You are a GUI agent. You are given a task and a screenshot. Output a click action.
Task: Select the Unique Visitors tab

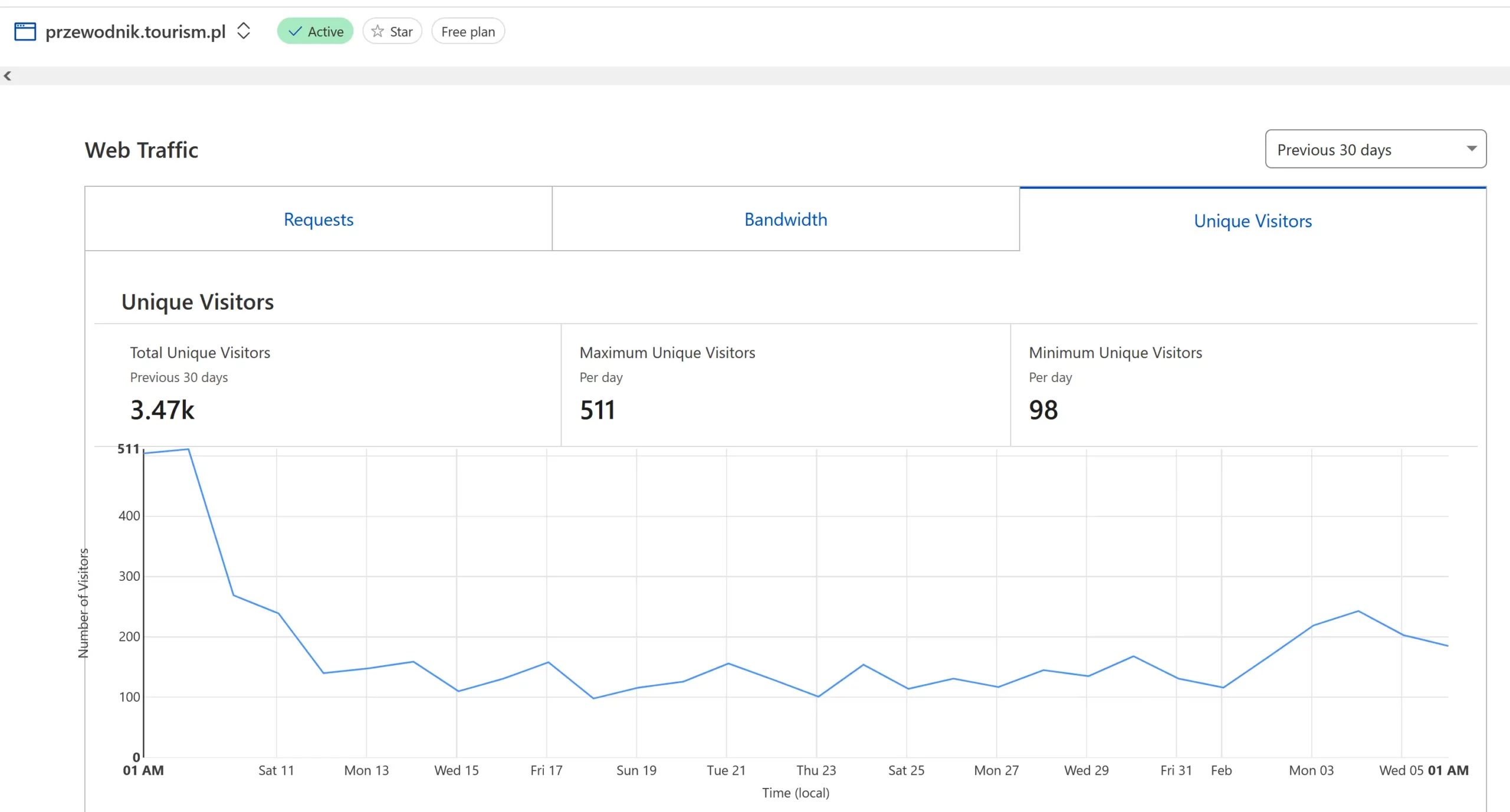pos(1253,221)
